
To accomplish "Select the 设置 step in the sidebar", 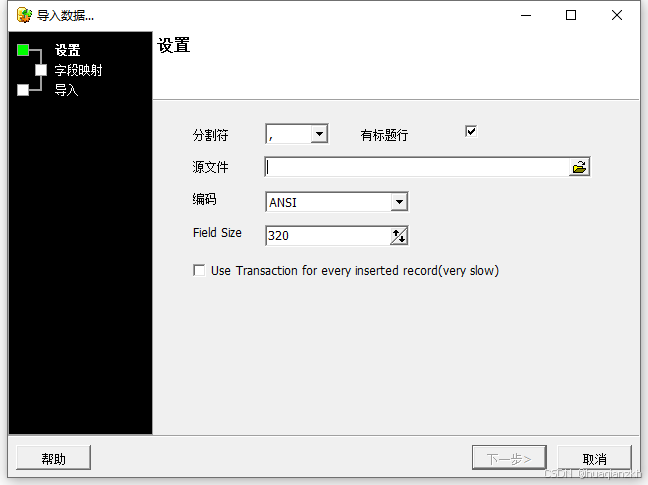I will coord(67,50).
